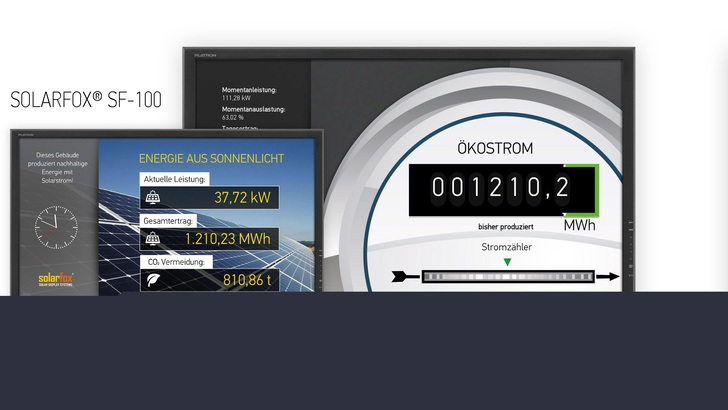Click the arrow head right of the meter strip
The width and height of the screenshot is (728, 410).
(605, 277)
